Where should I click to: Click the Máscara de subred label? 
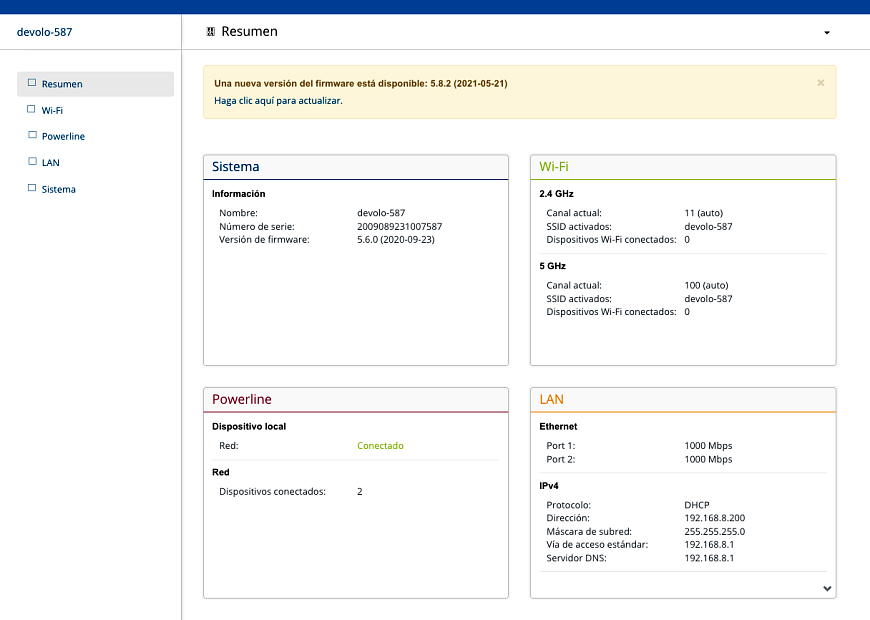pos(589,531)
